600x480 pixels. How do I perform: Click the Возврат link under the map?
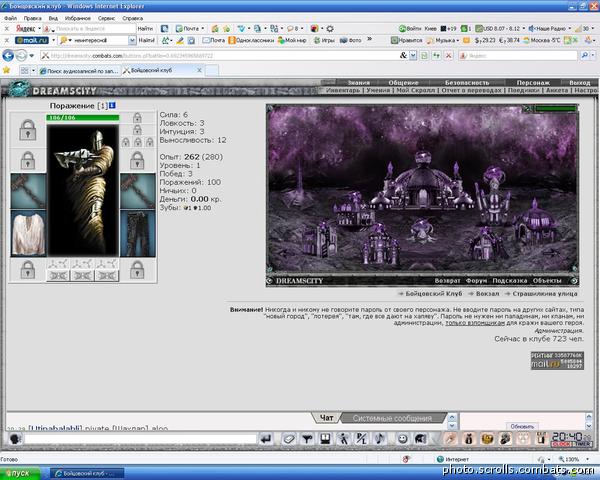click(x=447, y=281)
